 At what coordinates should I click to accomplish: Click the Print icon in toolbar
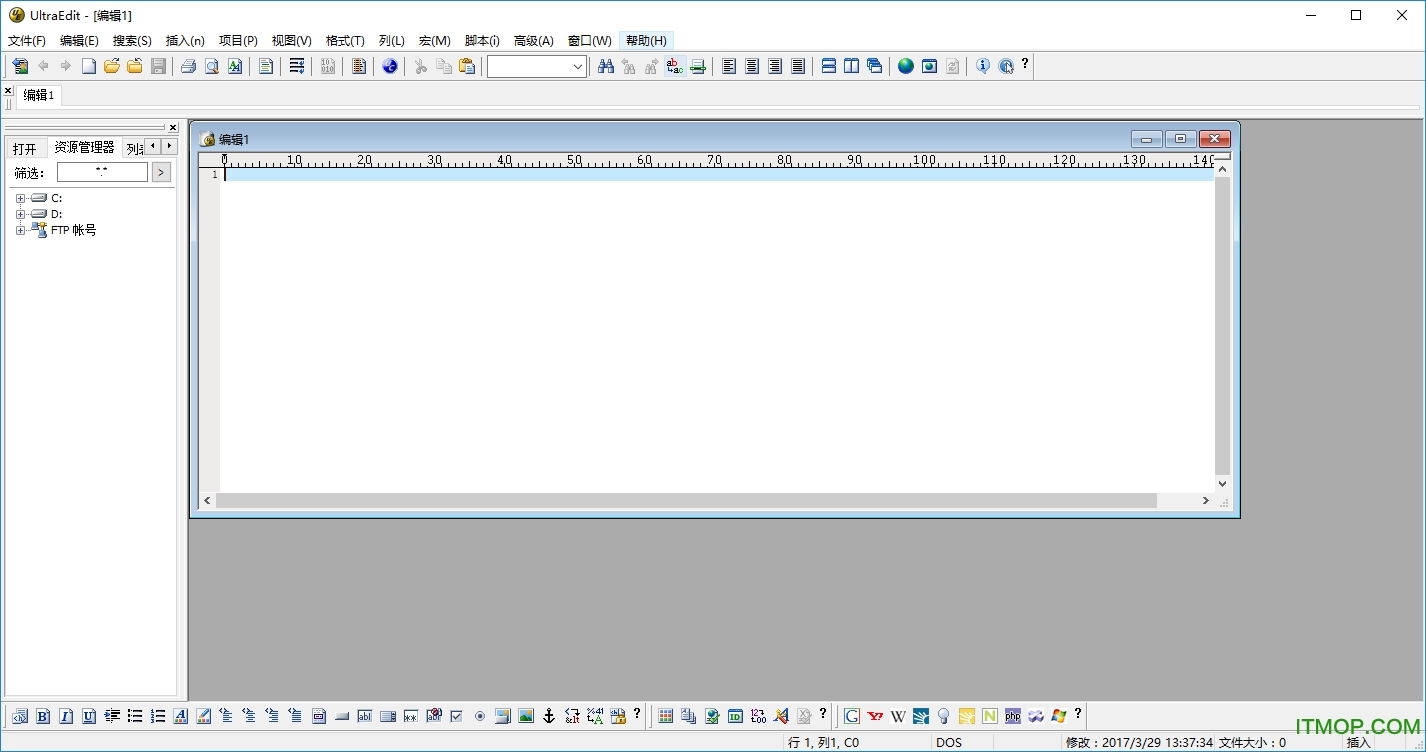point(188,66)
